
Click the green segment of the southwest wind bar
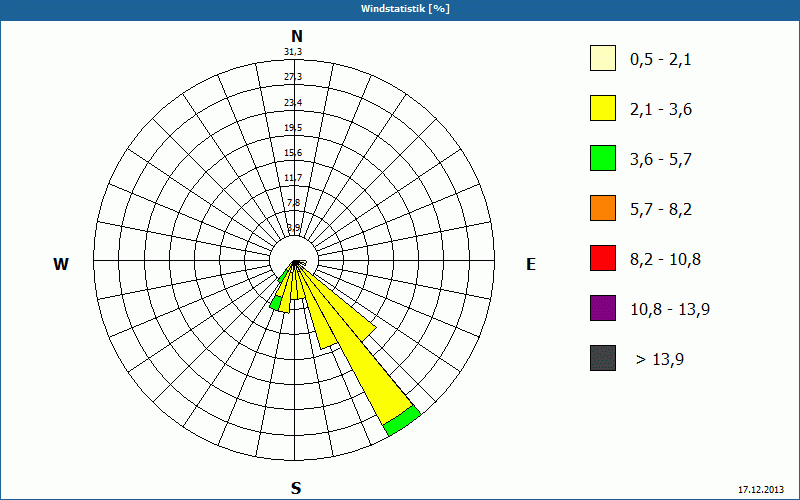coord(276,303)
